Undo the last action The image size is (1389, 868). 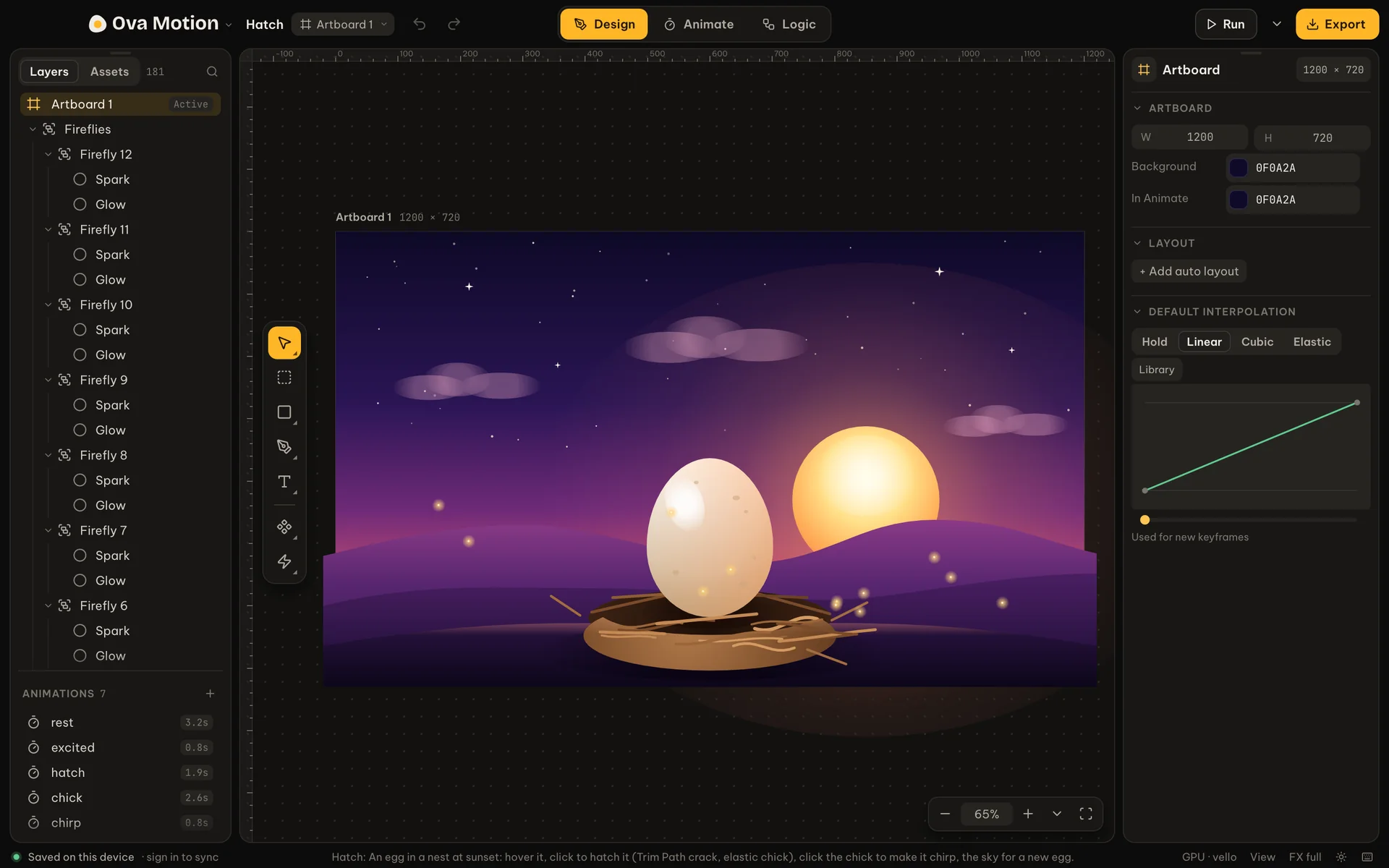click(420, 24)
